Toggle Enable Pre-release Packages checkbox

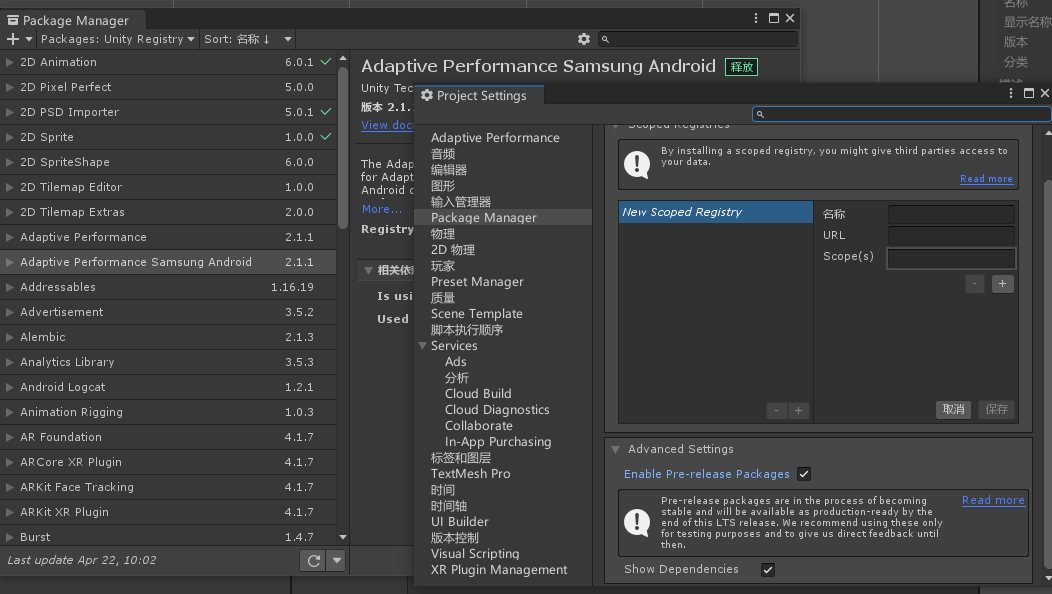[x=804, y=475]
